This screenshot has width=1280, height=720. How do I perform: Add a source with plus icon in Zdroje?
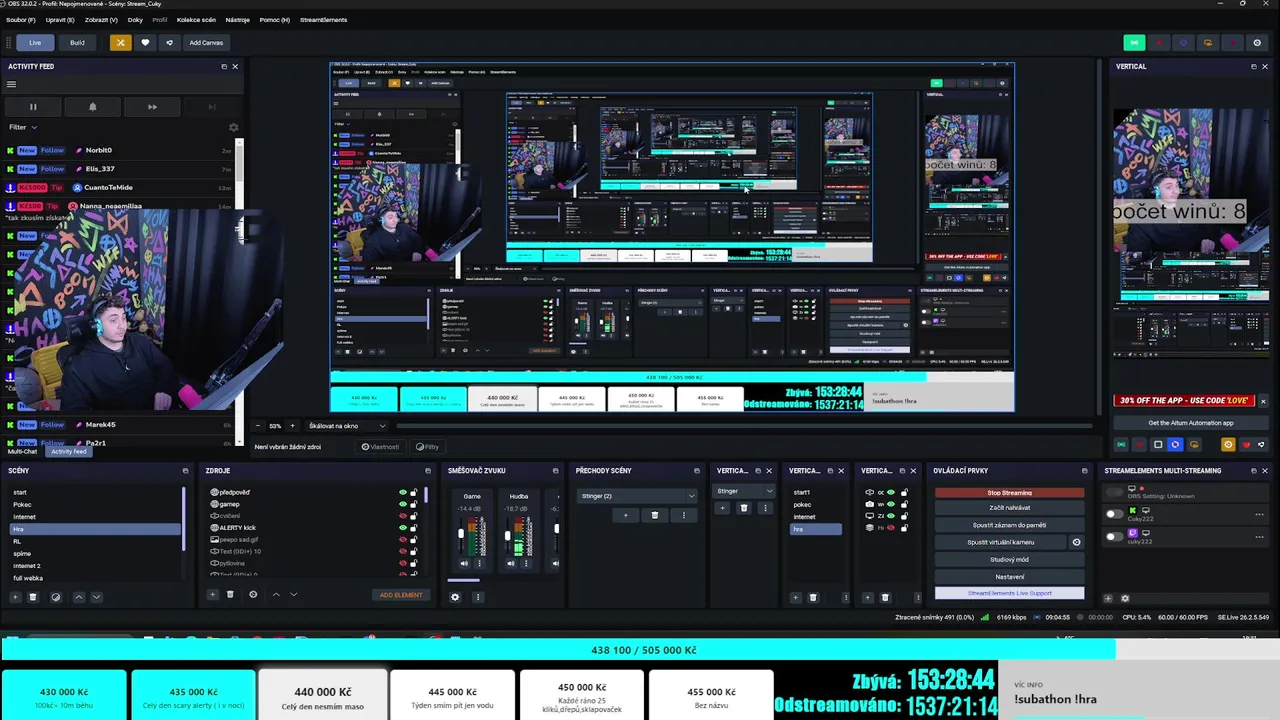(212, 595)
